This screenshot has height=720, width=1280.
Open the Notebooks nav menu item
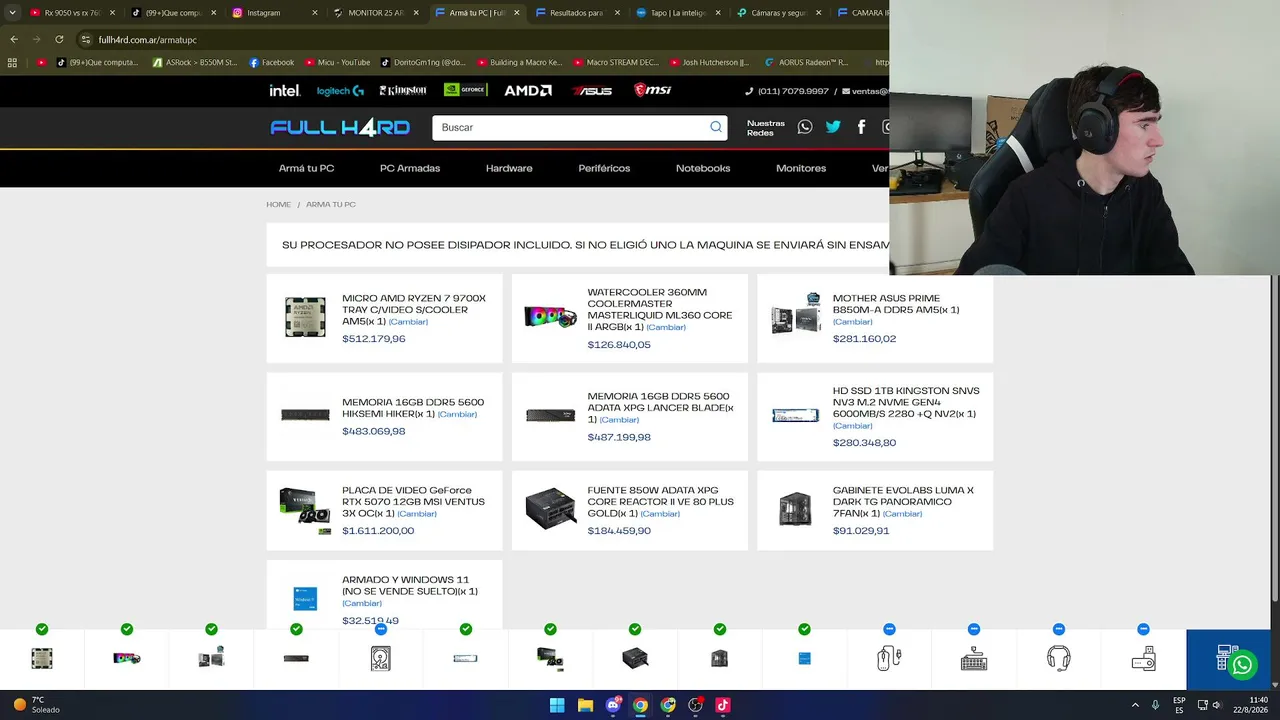pos(703,168)
